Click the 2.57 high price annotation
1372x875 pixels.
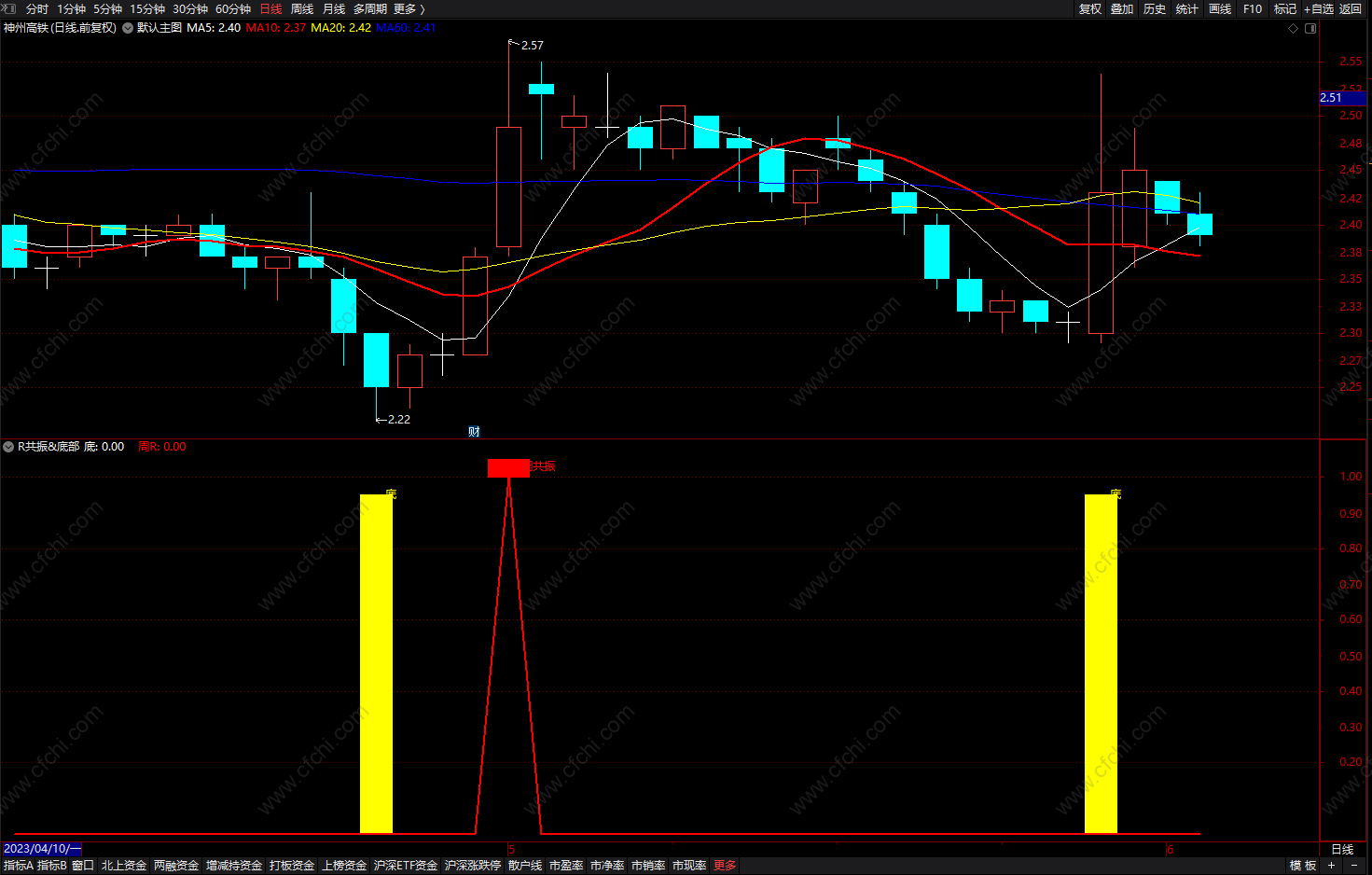(x=533, y=45)
